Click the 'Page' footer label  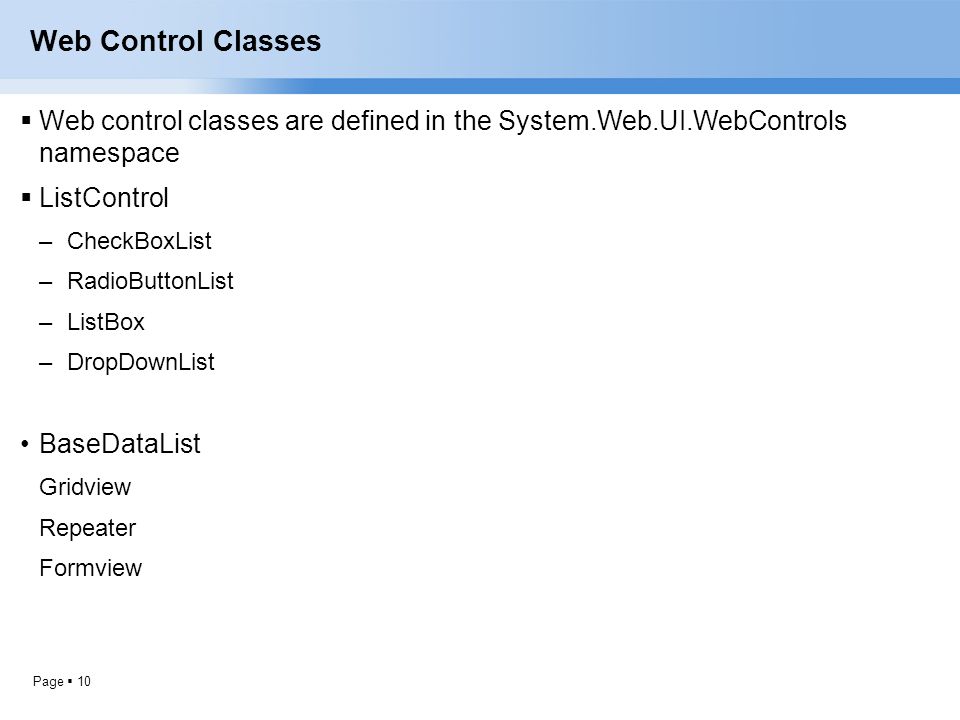[48, 681]
